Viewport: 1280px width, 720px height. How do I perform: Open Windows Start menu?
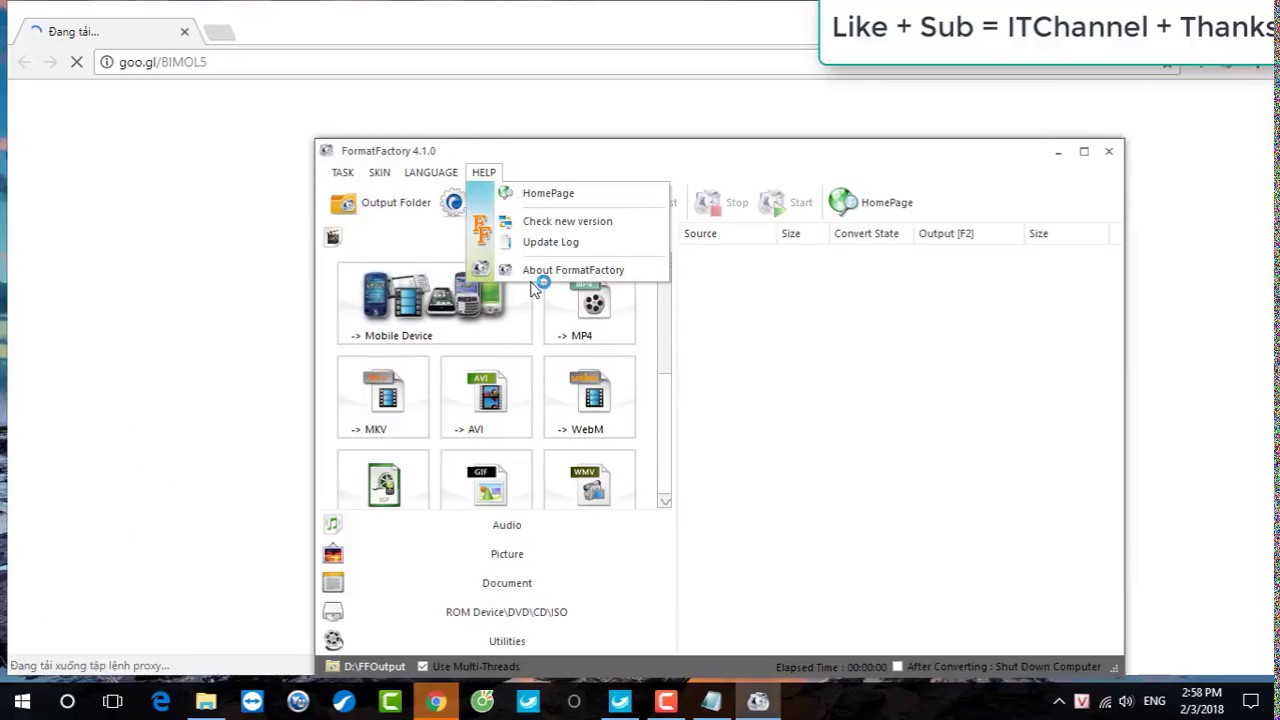click(22, 702)
